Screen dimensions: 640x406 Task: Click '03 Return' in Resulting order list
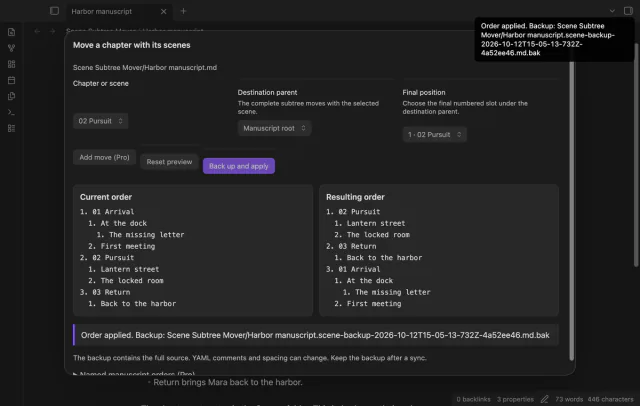coord(357,246)
